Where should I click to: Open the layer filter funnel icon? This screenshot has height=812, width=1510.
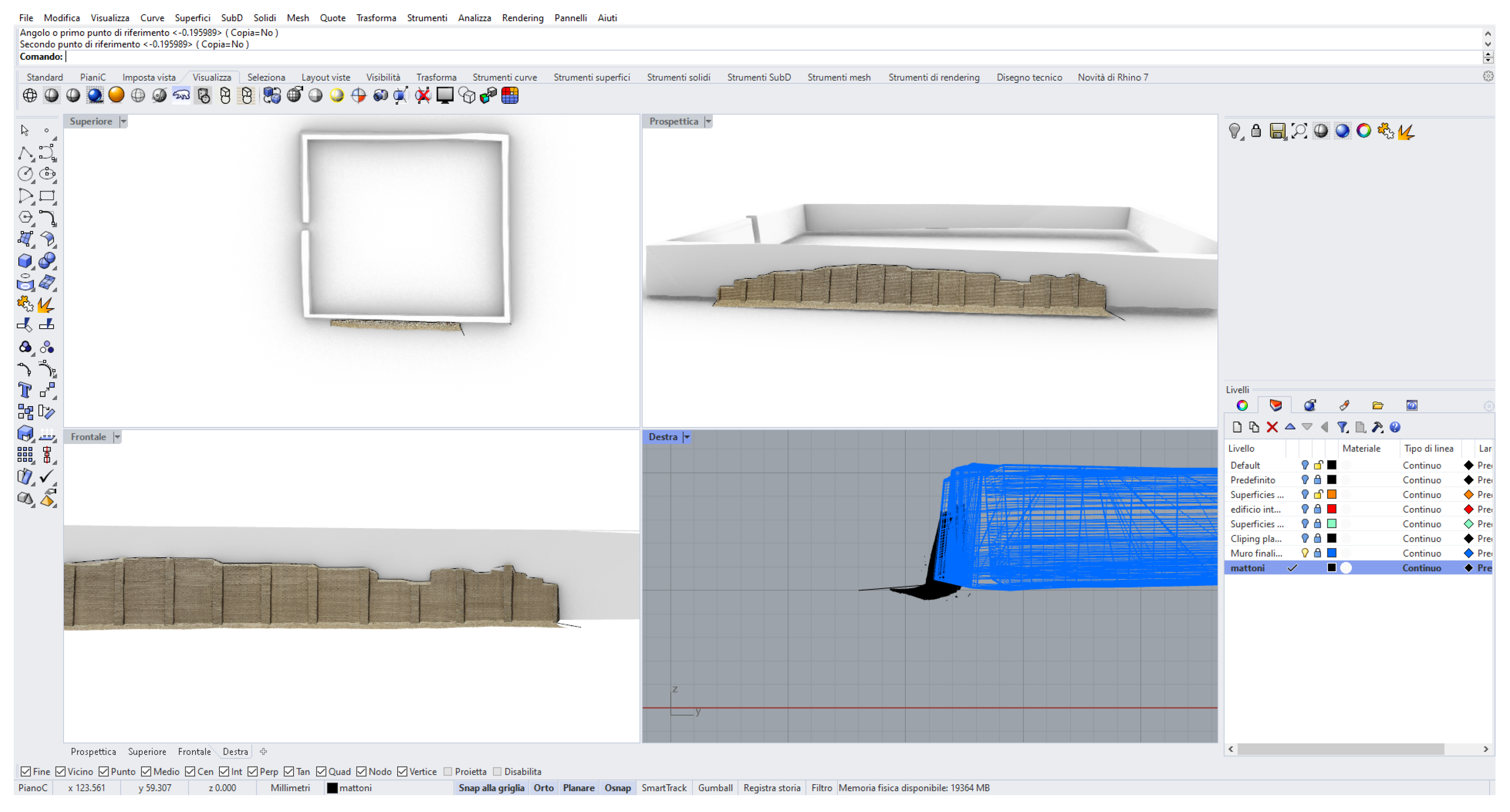tap(1342, 427)
